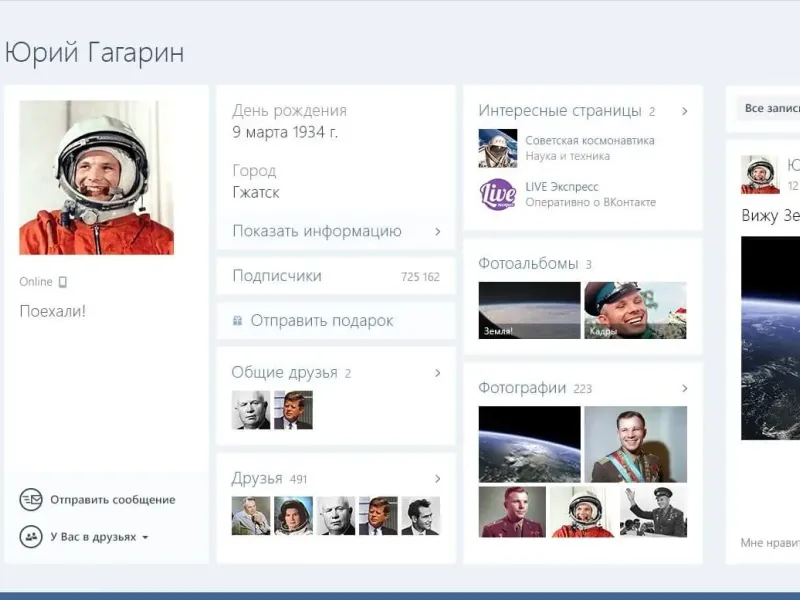Click the gift icon beside Отправить подарок

237,320
